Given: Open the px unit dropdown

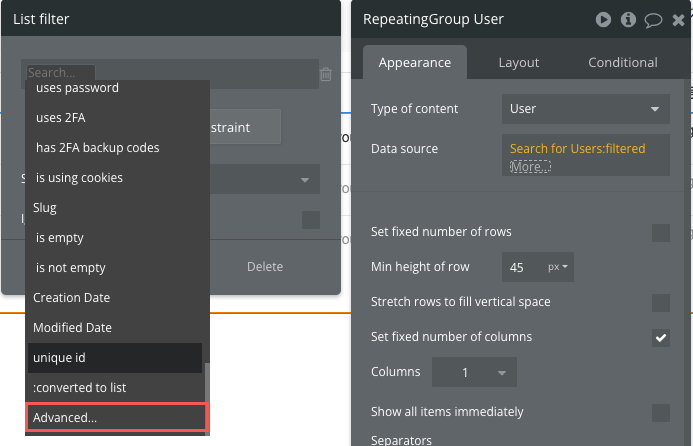Looking at the screenshot, I should (x=558, y=268).
